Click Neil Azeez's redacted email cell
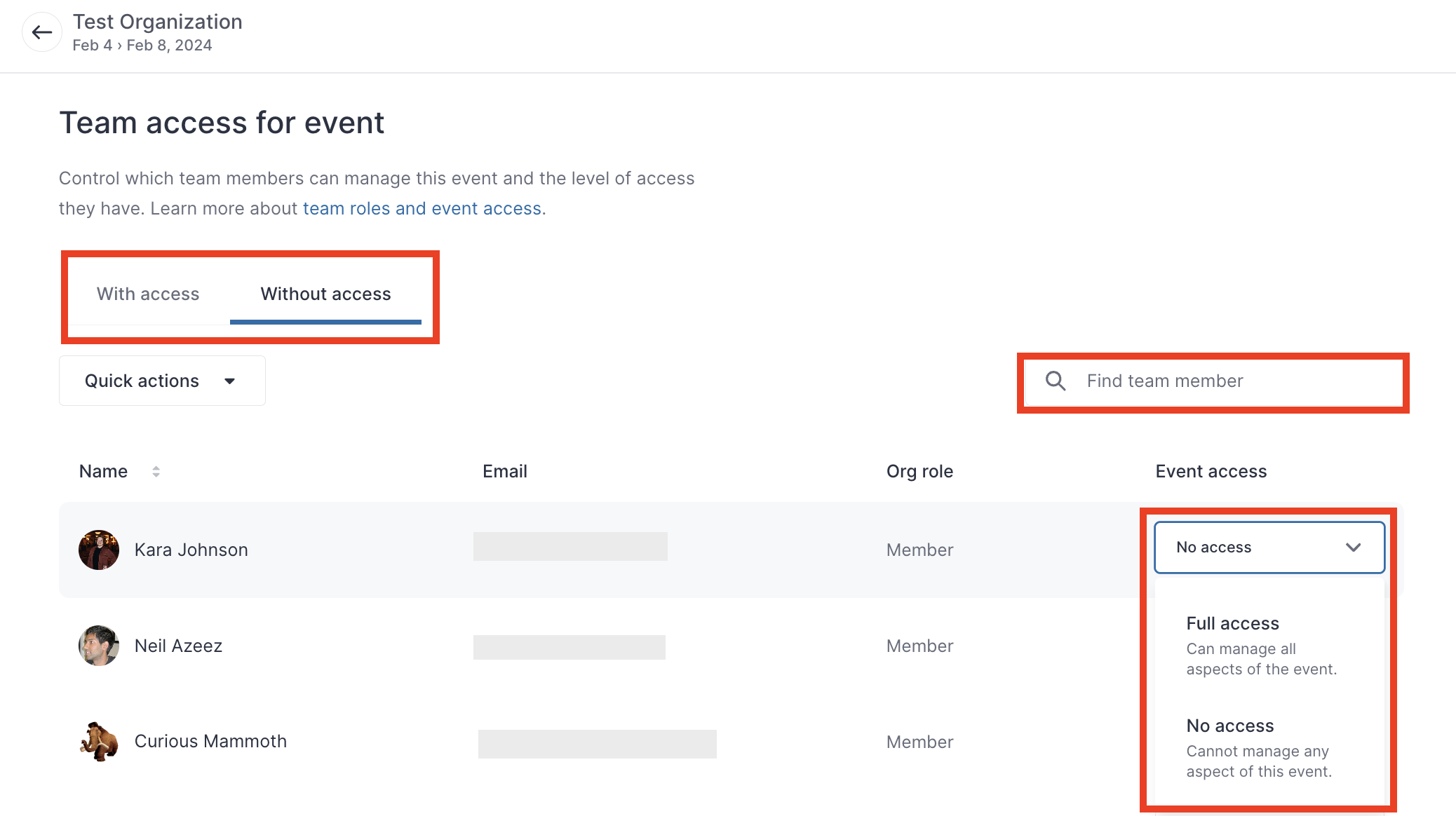The width and height of the screenshot is (1456, 816). (569, 647)
